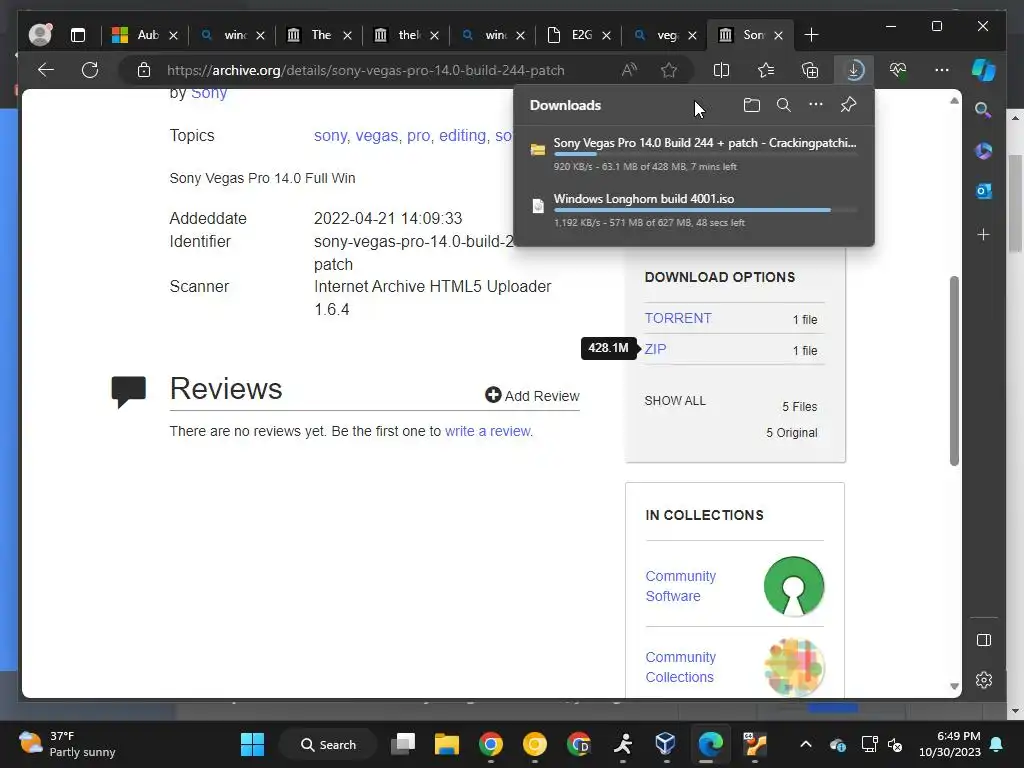Viewport: 1024px width, 768px height.
Task: Select Windows Longhorn build 4001.iso download
Action: point(694,210)
